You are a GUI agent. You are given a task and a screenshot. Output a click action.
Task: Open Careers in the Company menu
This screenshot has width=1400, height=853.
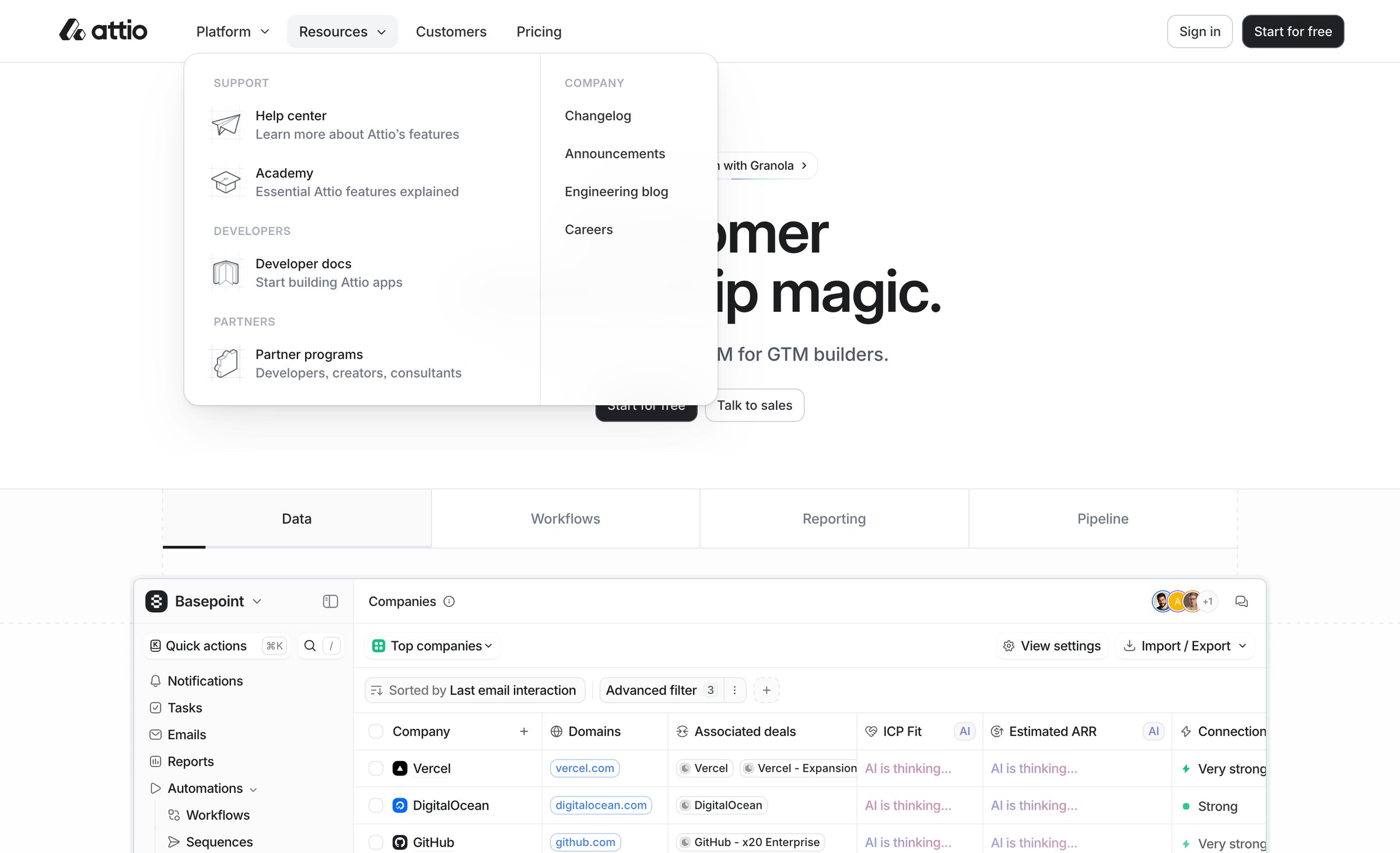[x=588, y=229]
